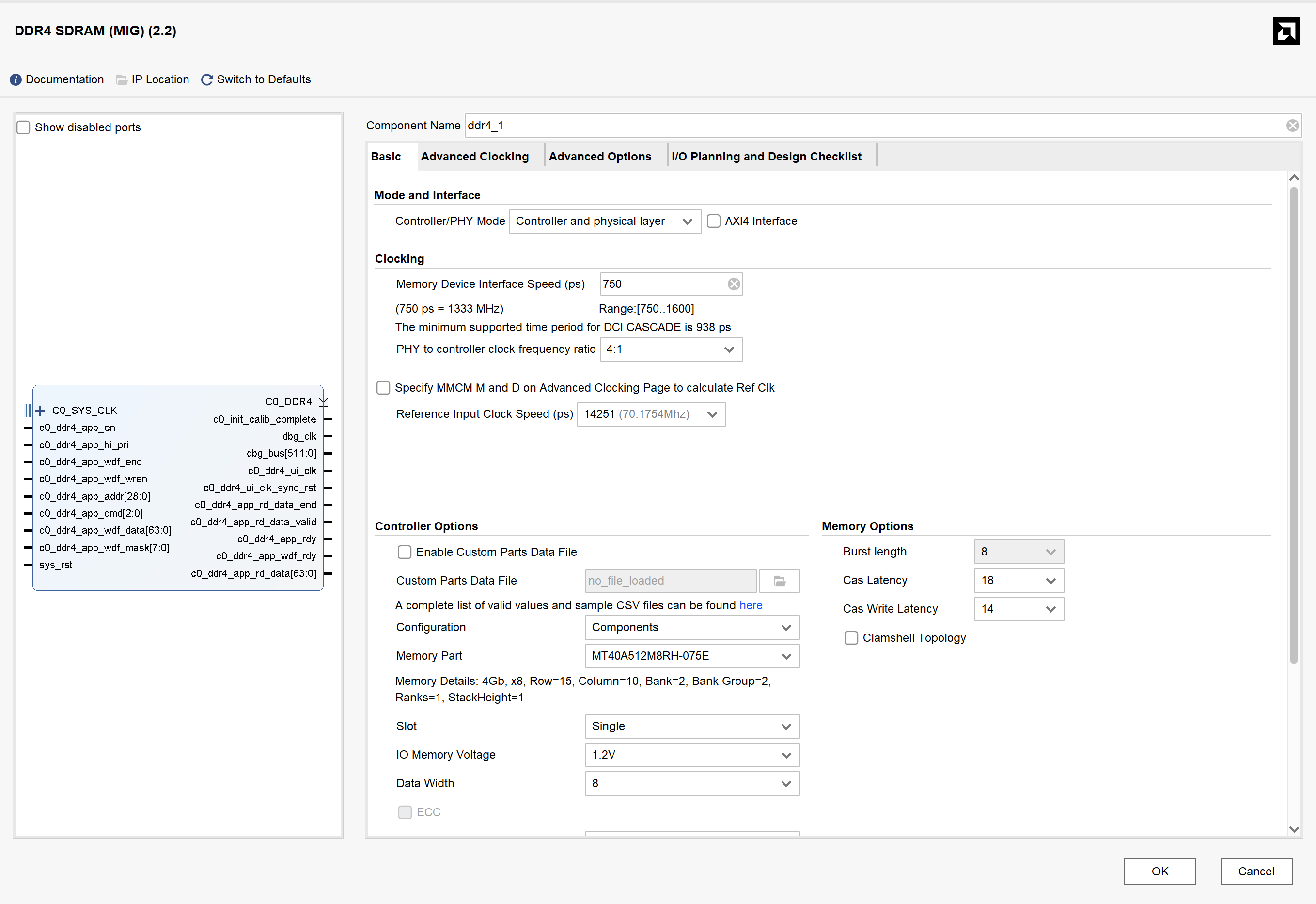Screen dimensions: 1316x904
Task: Clear the Component Name field
Action: [1292, 126]
